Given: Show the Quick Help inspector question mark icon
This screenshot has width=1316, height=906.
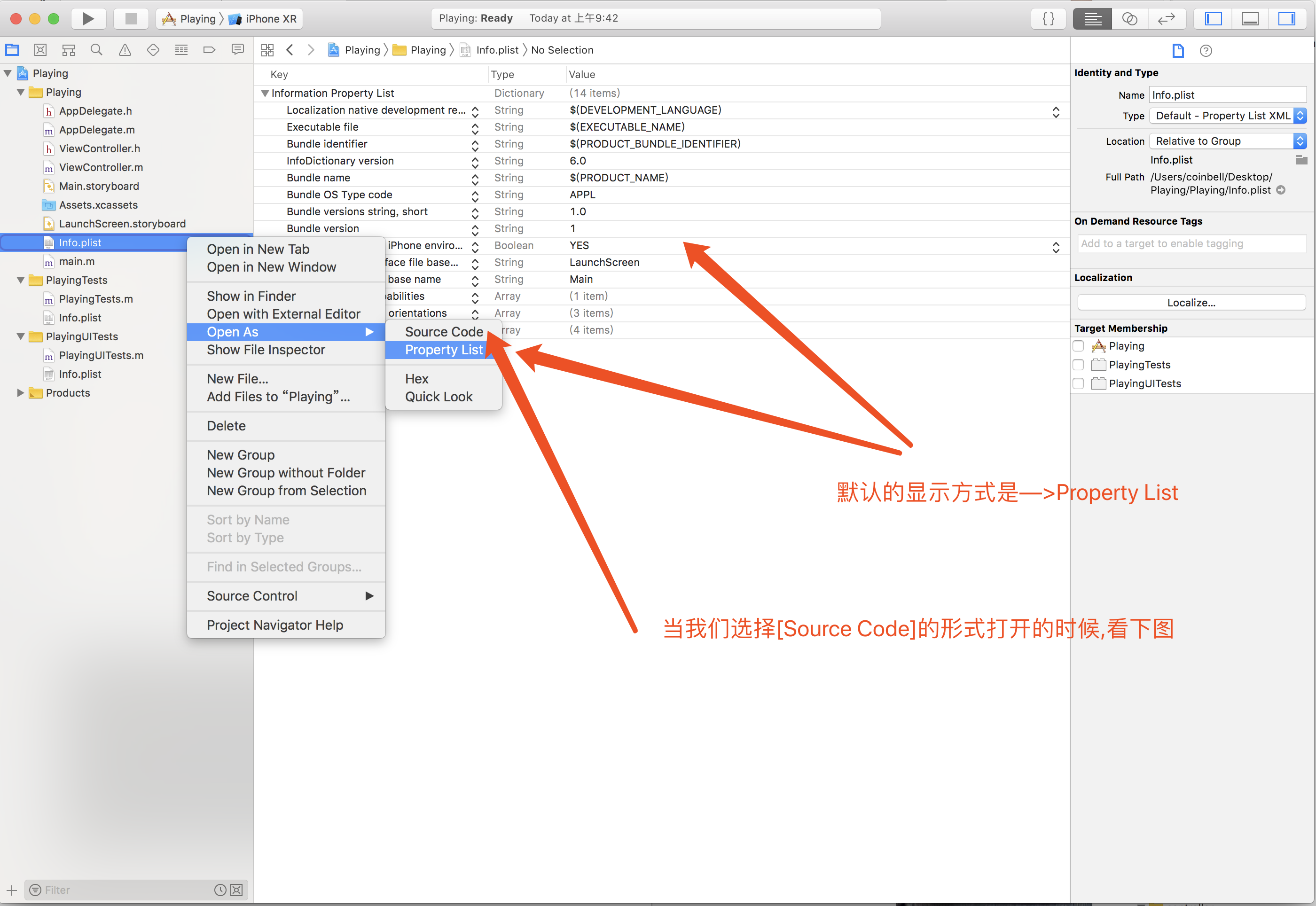Looking at the screenshot, I should pos(1206,51).
